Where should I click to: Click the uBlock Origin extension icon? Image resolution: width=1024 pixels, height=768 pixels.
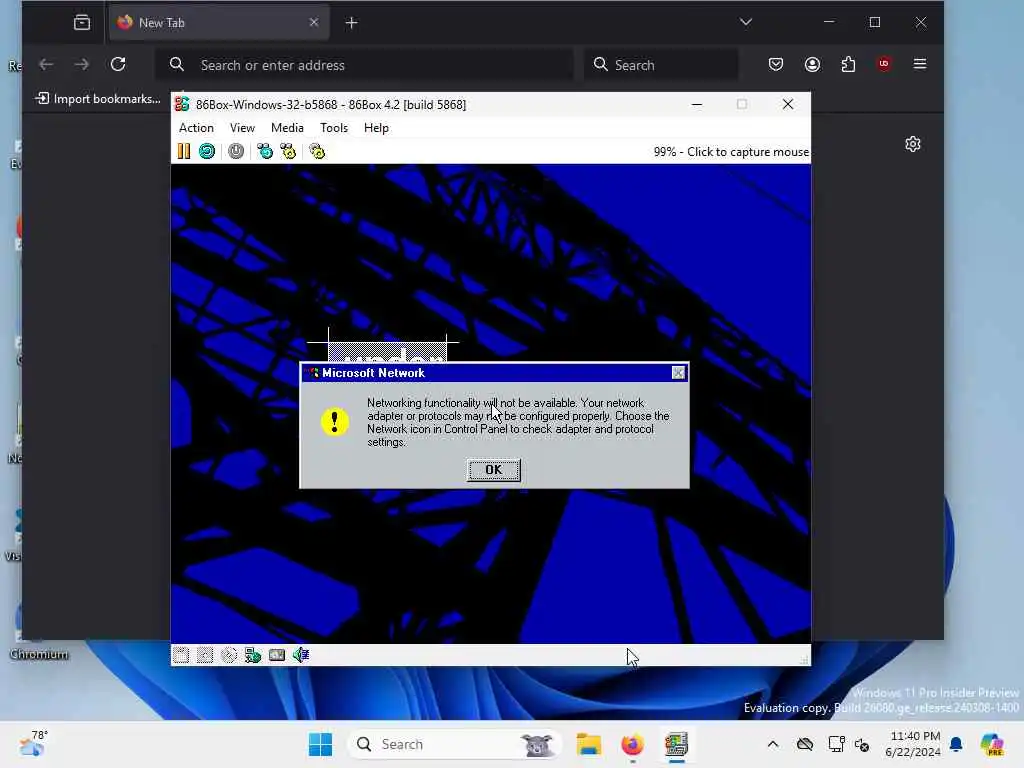(x=884, y=64)
